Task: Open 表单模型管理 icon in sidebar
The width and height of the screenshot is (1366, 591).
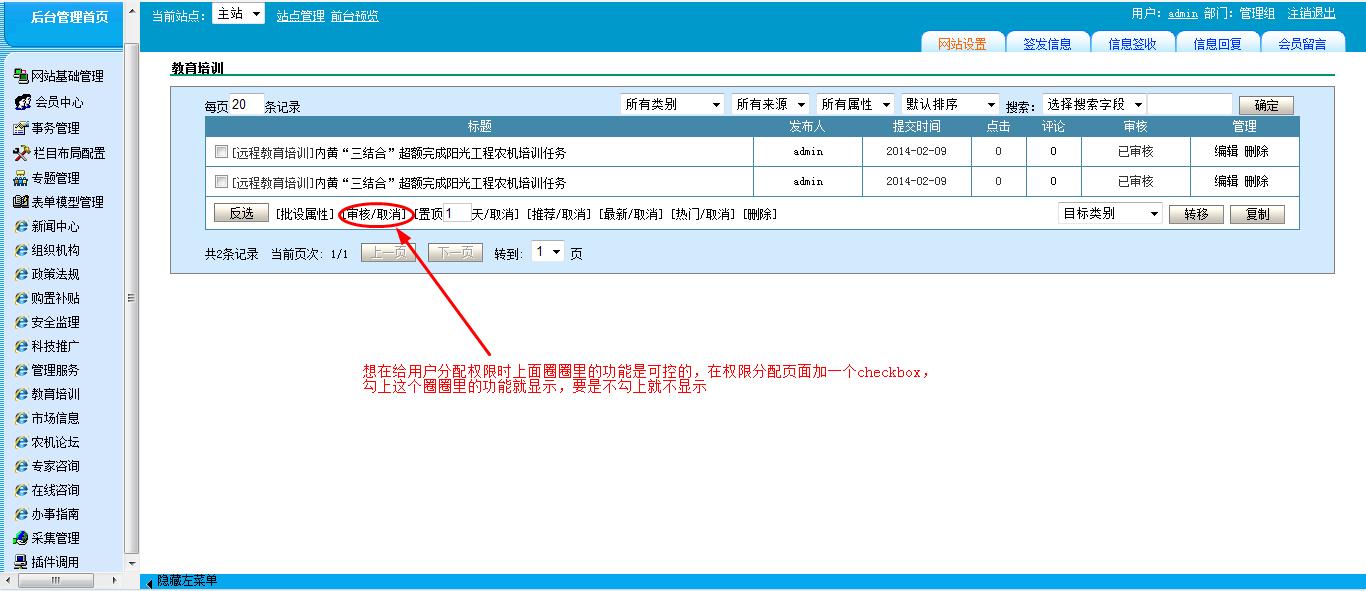Action: (x=21, y=202)
